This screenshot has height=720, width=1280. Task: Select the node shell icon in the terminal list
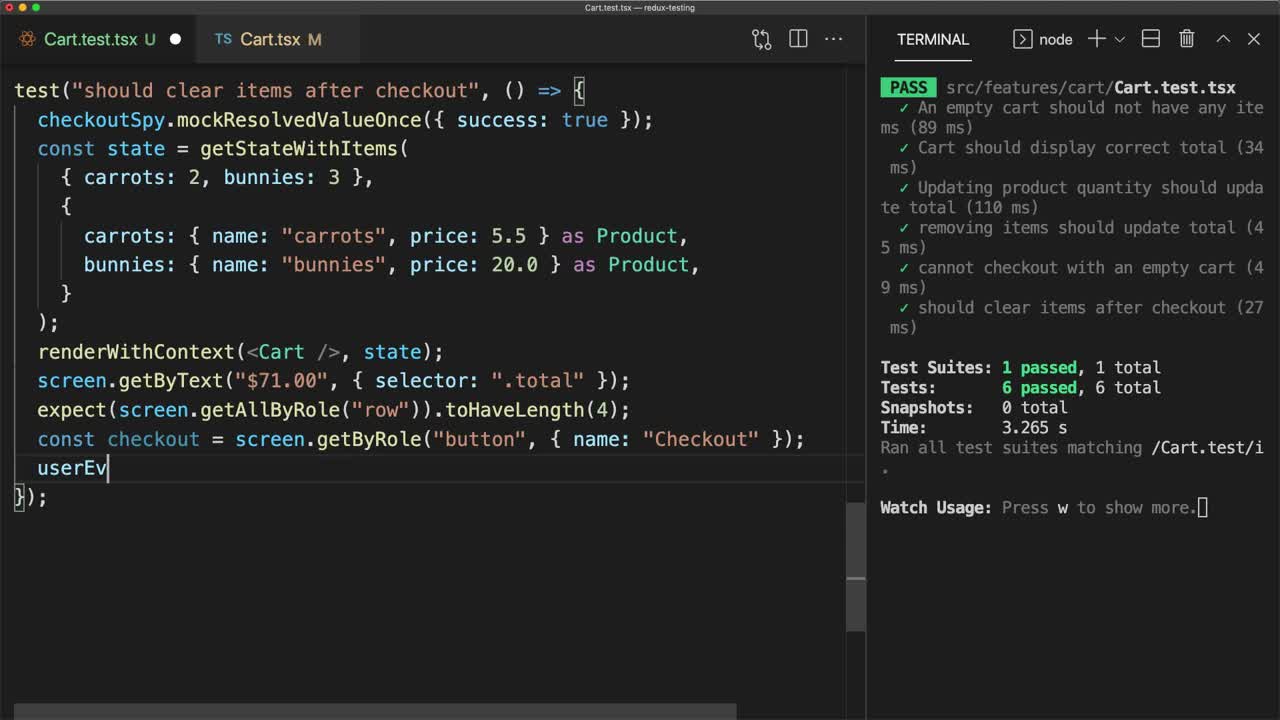[1021, 39]
